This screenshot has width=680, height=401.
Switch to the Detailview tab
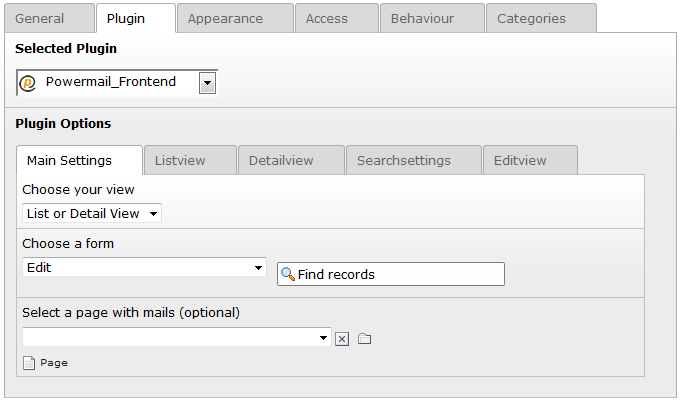coord(281,160)
